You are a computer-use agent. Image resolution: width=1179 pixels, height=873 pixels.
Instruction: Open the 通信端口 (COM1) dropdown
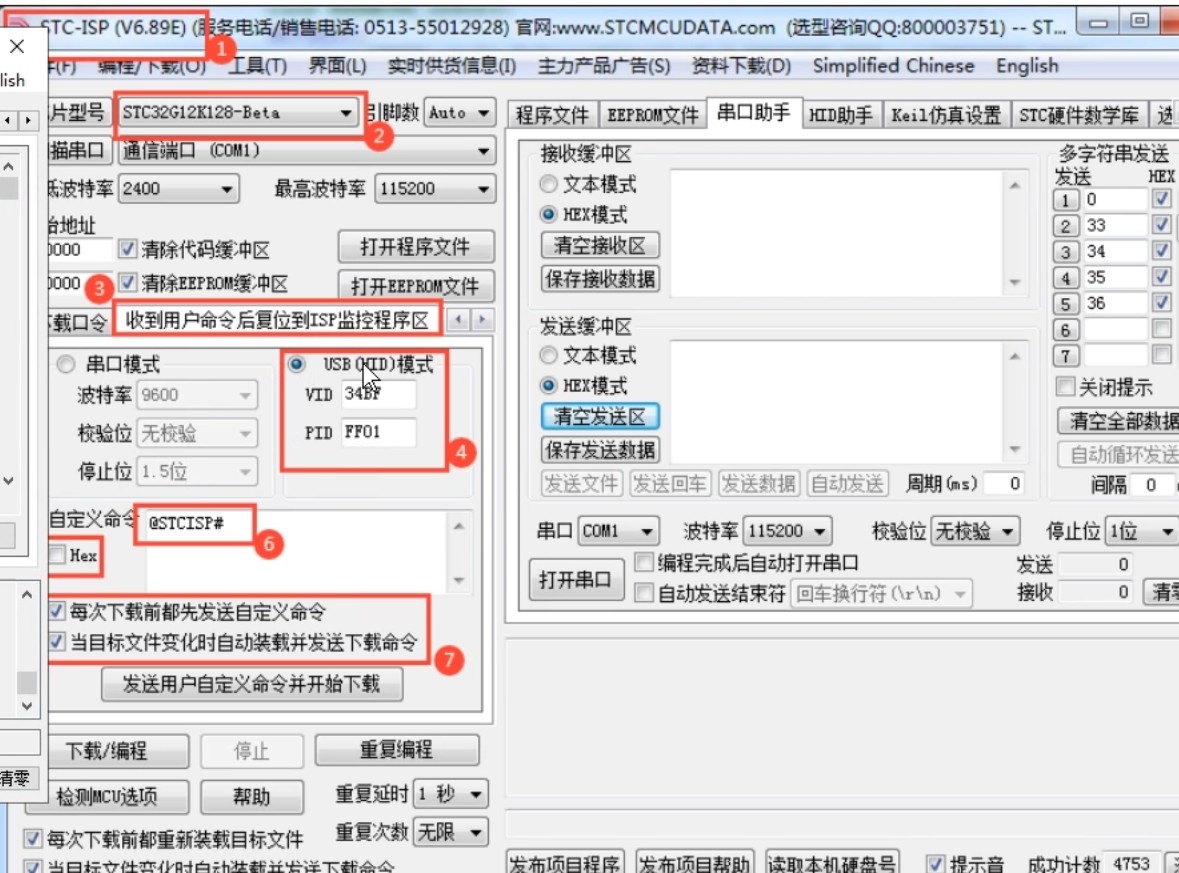tap(306, 150)
